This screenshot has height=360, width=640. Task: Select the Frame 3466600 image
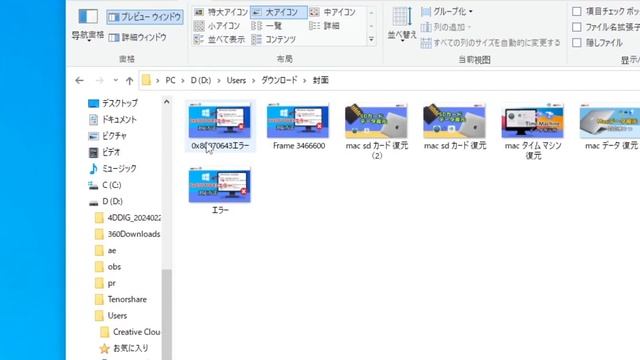pyautogui.click(x=299, y=127)
